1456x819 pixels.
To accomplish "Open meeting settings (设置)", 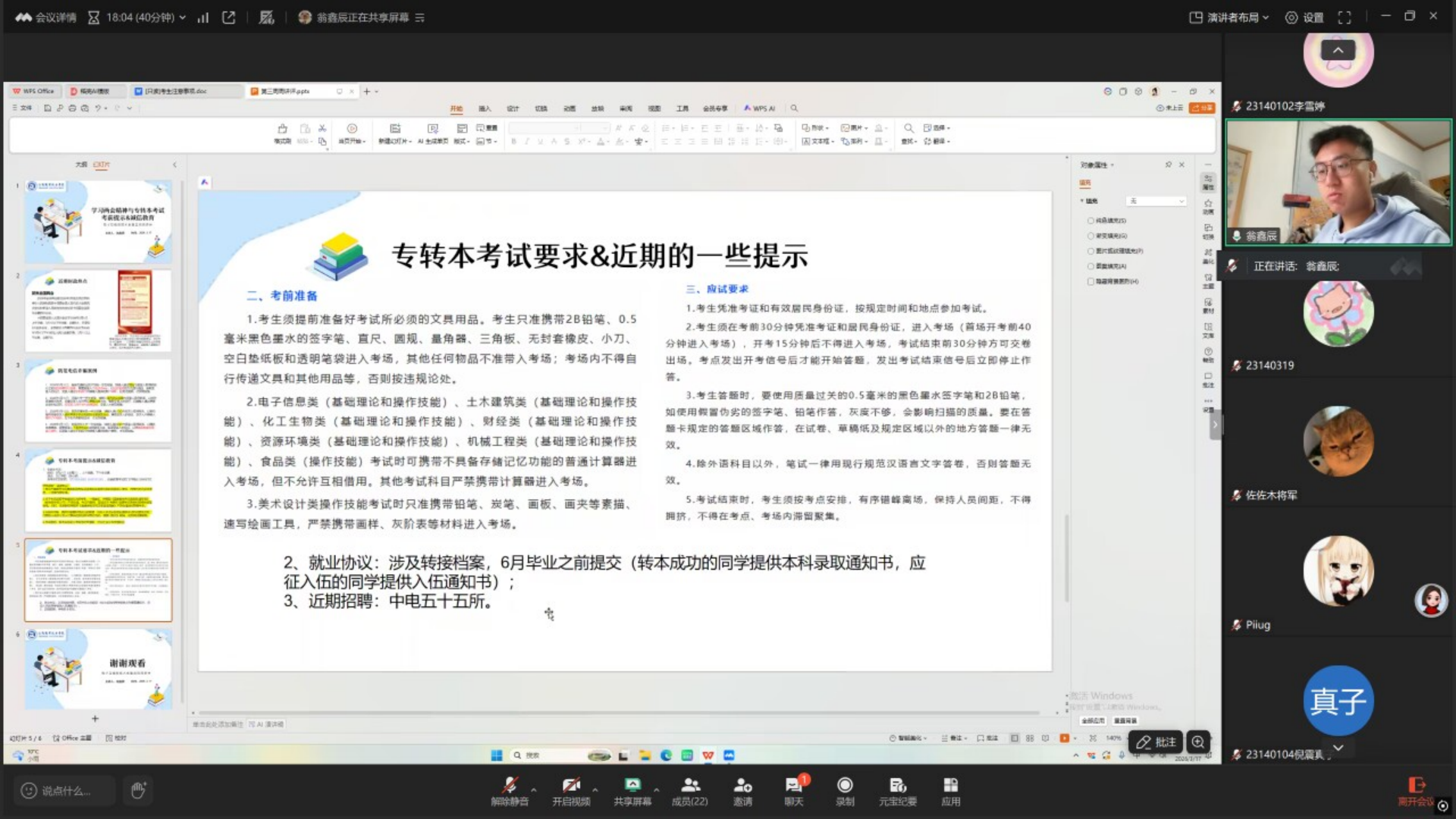I will click(x=1304, y=17).
